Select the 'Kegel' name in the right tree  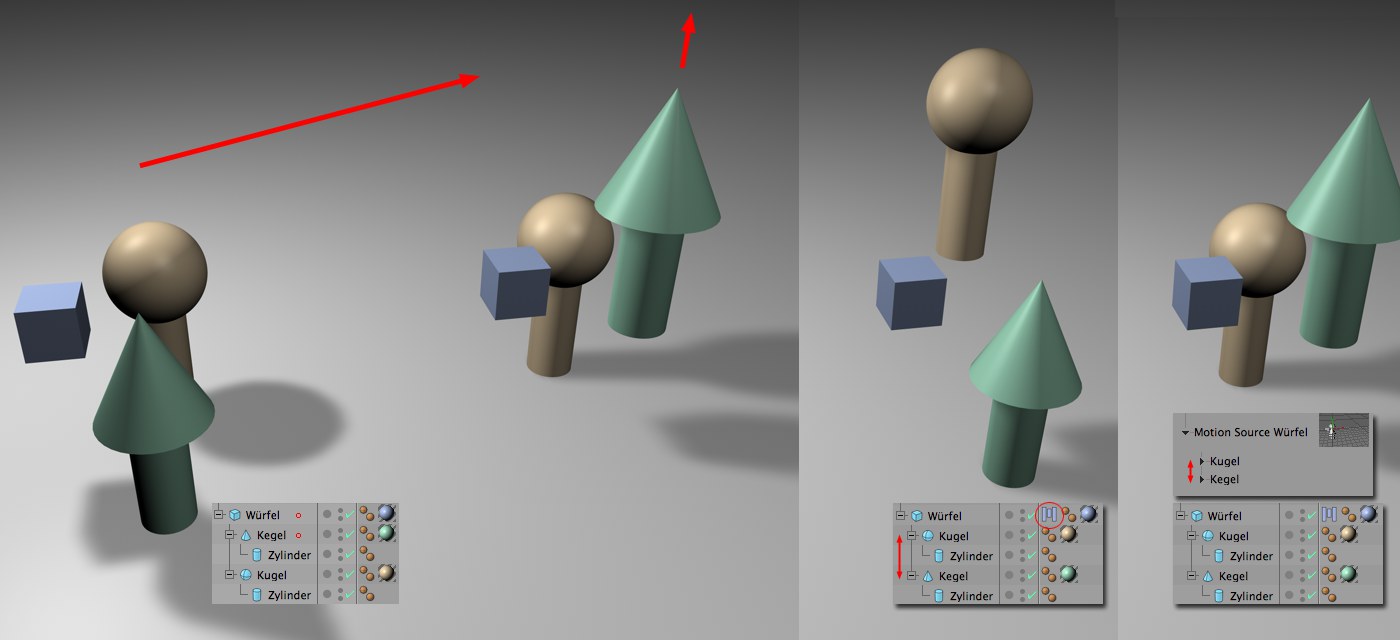pos(1234,576)
